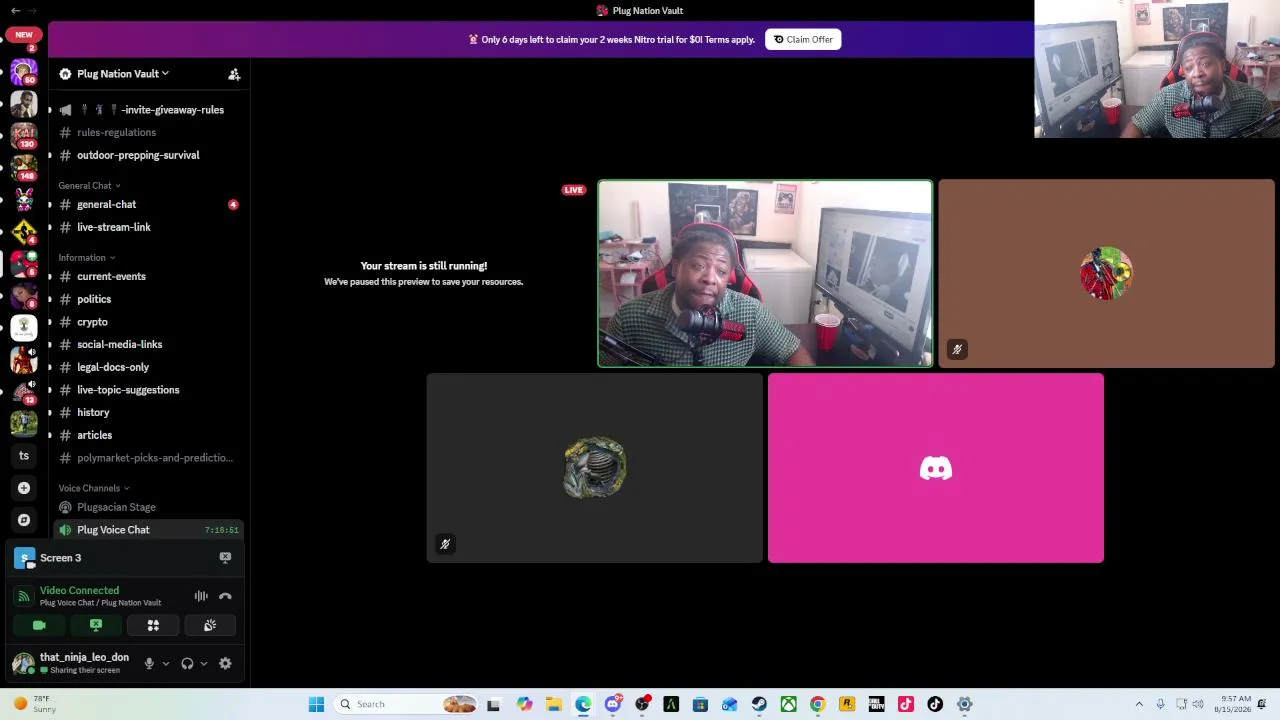Click Claim Offer Nitro button
1280x720 pixels.
(x=803, y=39)
